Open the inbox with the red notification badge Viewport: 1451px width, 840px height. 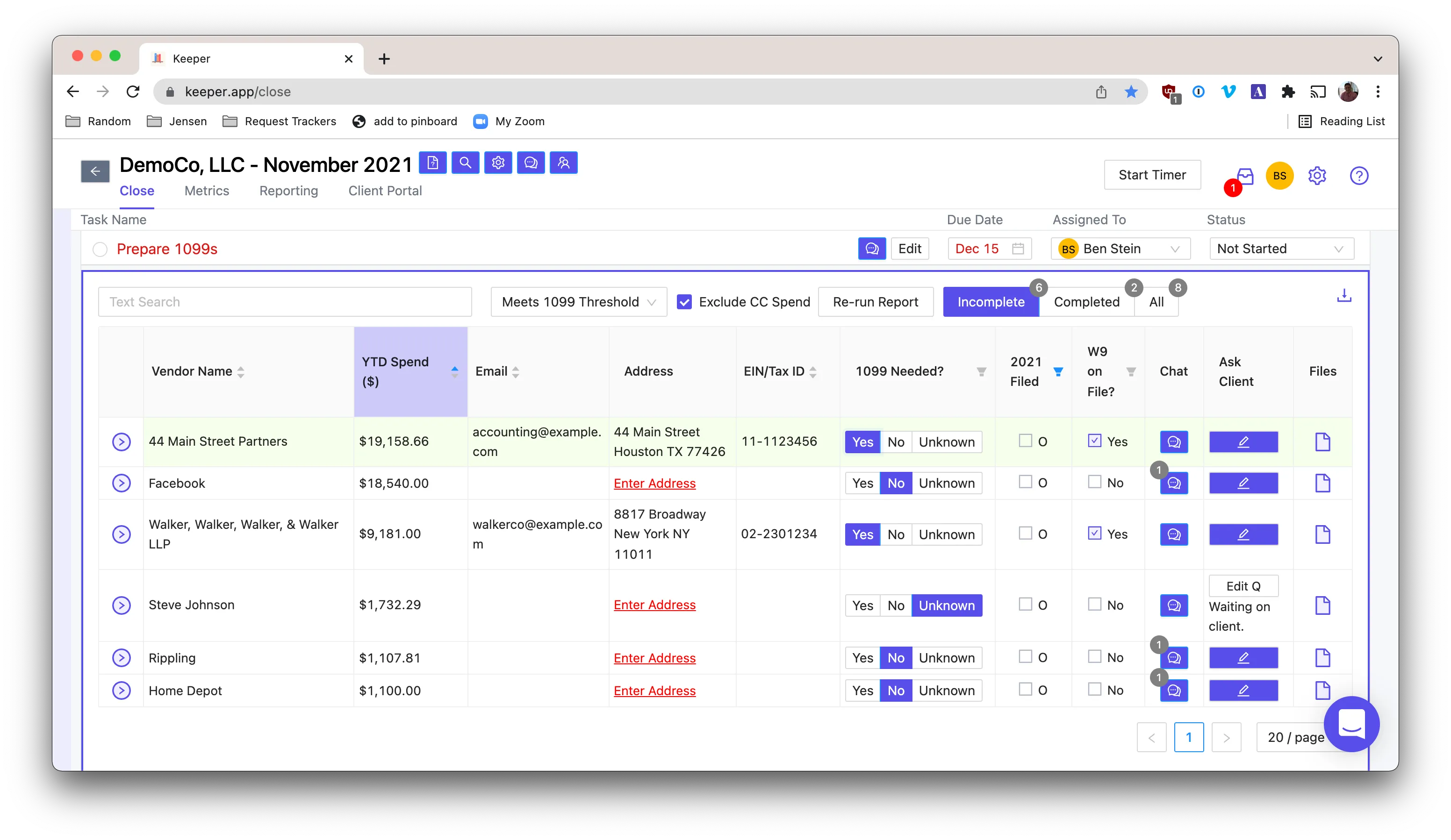(x=1244, y=176)
